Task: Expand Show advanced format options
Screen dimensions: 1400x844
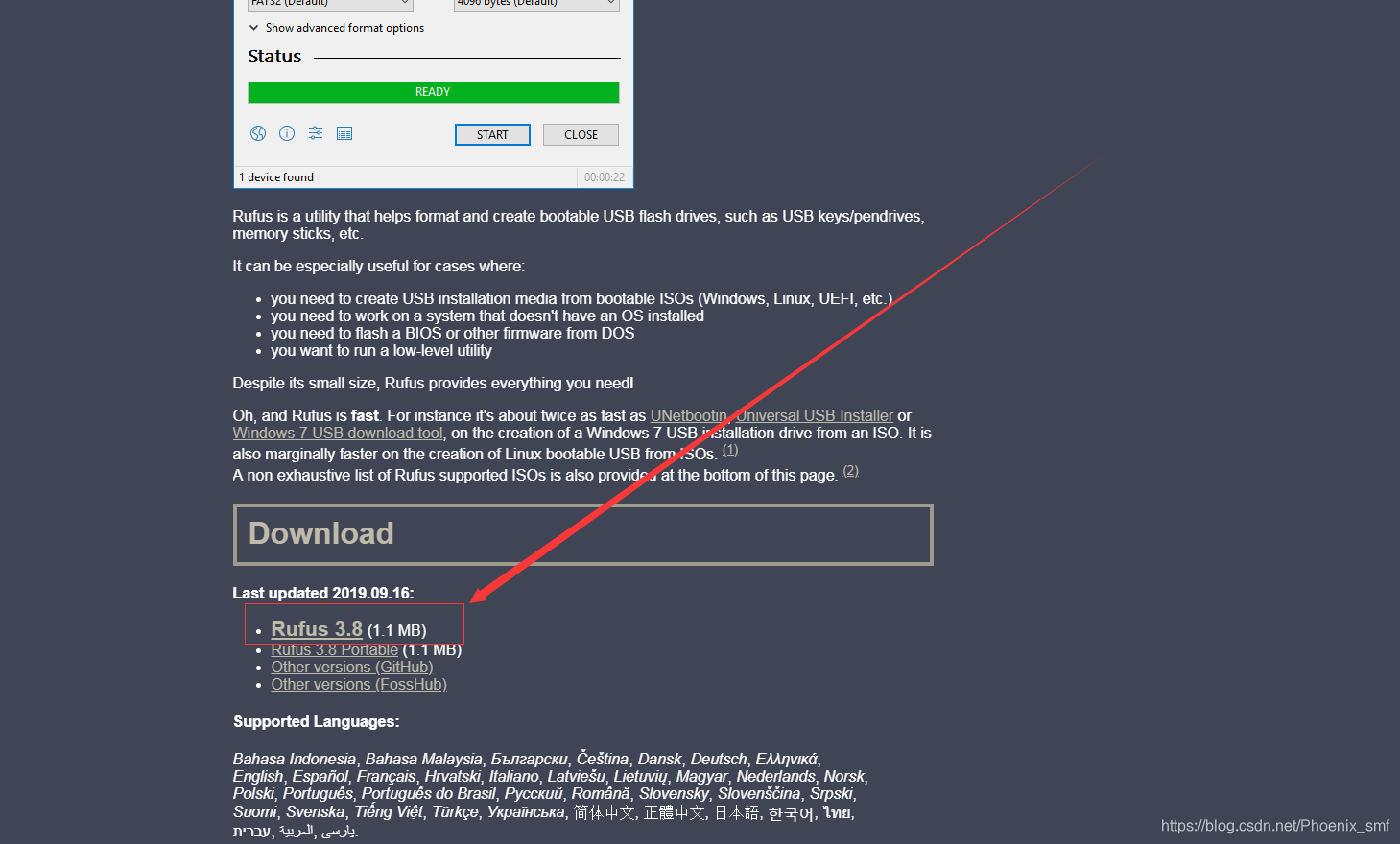Action: pos(337,28)
